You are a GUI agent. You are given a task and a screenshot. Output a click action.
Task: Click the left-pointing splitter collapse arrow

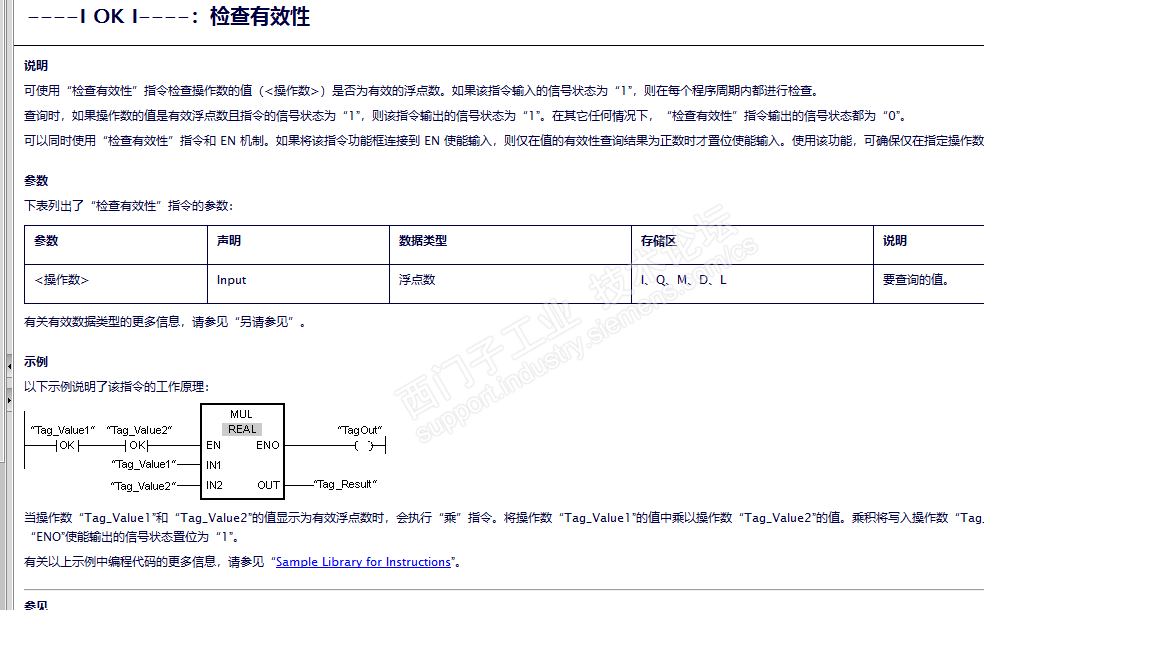pyautogui.click(x=9, y=365)
